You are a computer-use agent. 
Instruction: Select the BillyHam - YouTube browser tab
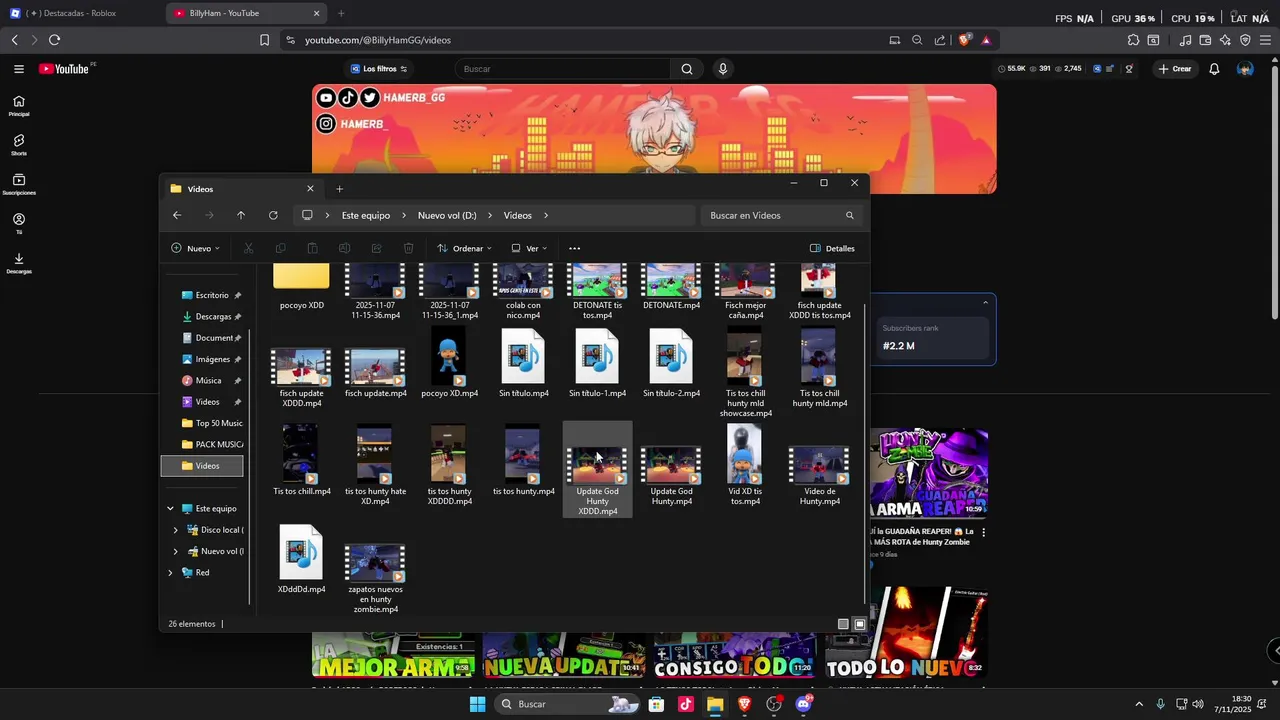(246, 13)
